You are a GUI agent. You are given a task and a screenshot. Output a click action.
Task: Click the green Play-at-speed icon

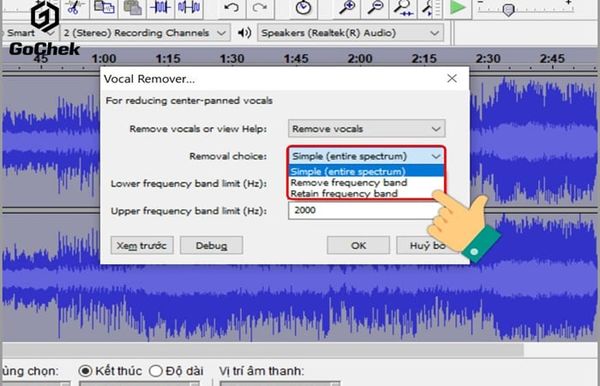[x=457, y=8]
